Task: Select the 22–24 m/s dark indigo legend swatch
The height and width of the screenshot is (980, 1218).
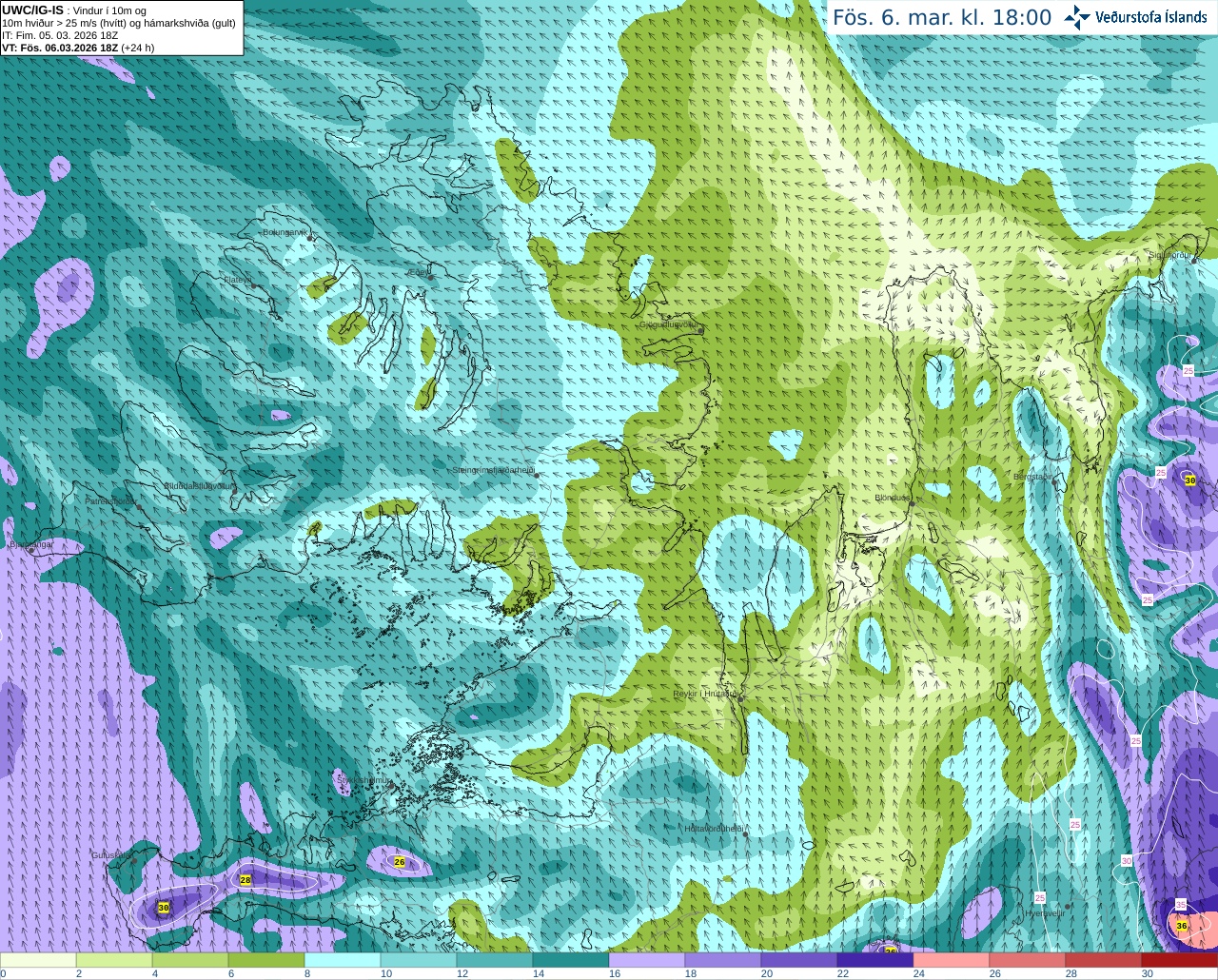Action: (875, 960)
